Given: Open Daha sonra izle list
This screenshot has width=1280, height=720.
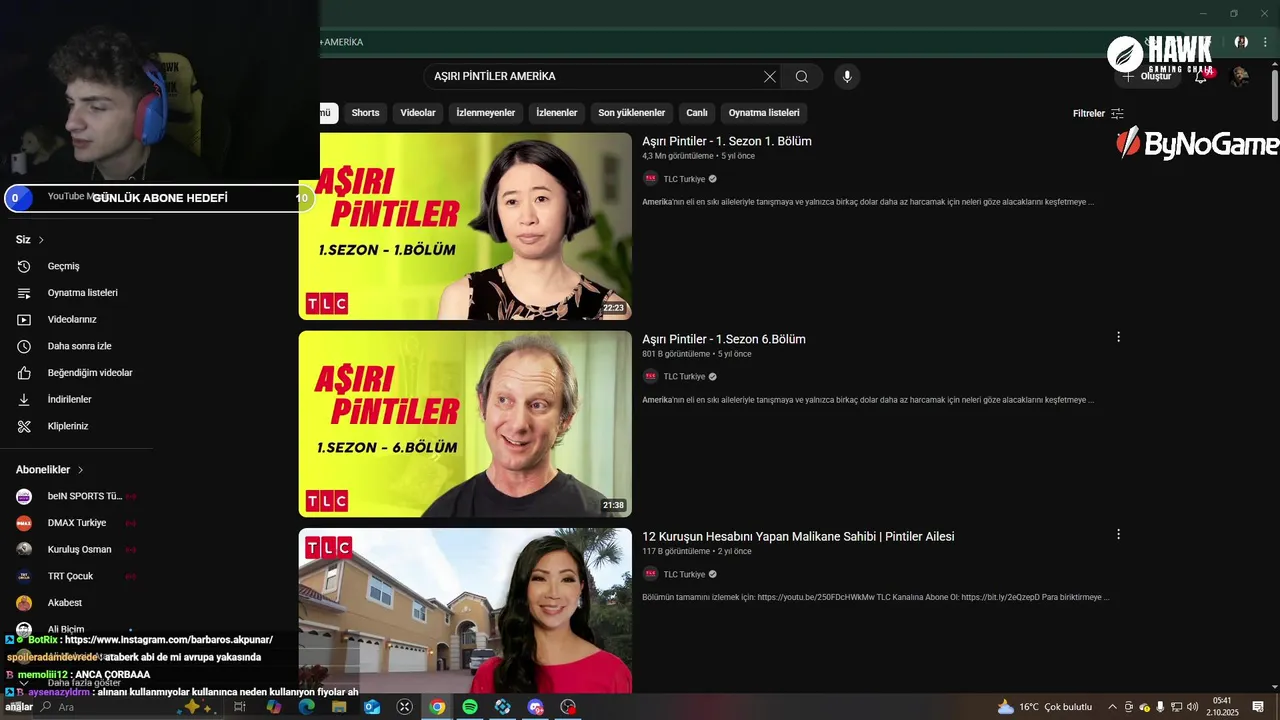Looking at the screenshot, I should [x=78, y=346].
